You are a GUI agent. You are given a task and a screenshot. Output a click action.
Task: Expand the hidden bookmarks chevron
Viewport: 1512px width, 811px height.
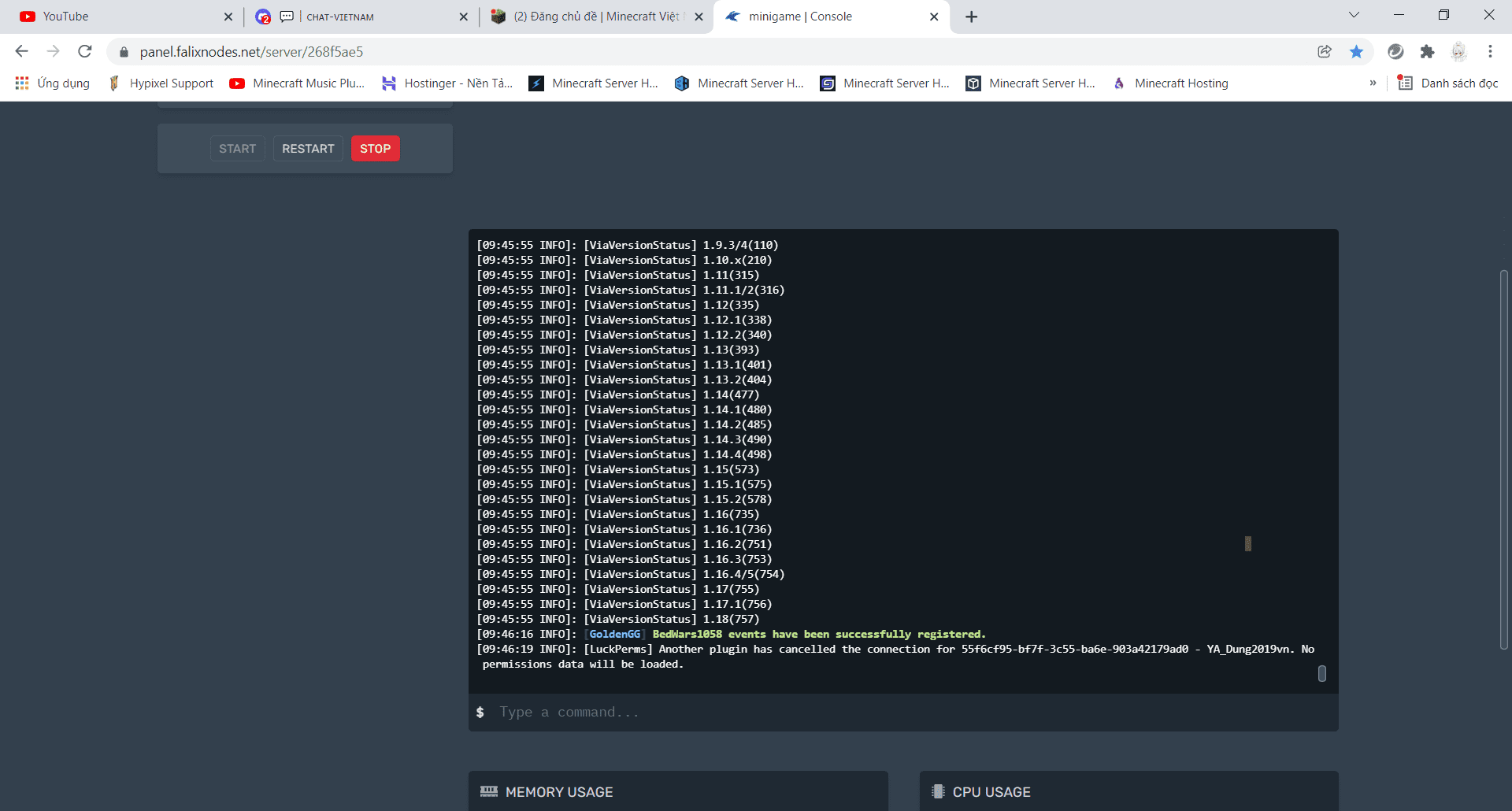click(x=1373, y=83)
